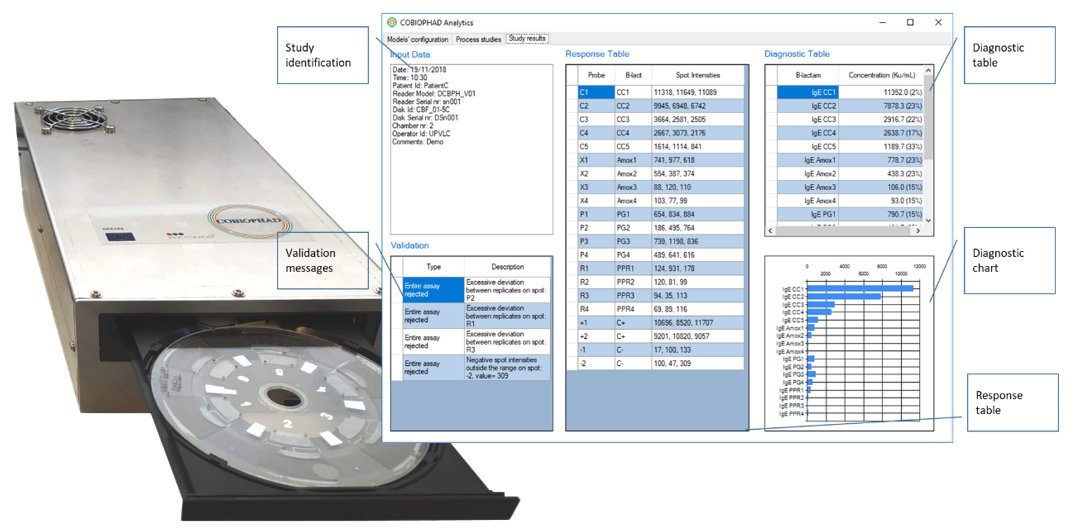Click the B-lactam column header in Diagnostic Table
The image size is (1079, 528).
point(808,75)
